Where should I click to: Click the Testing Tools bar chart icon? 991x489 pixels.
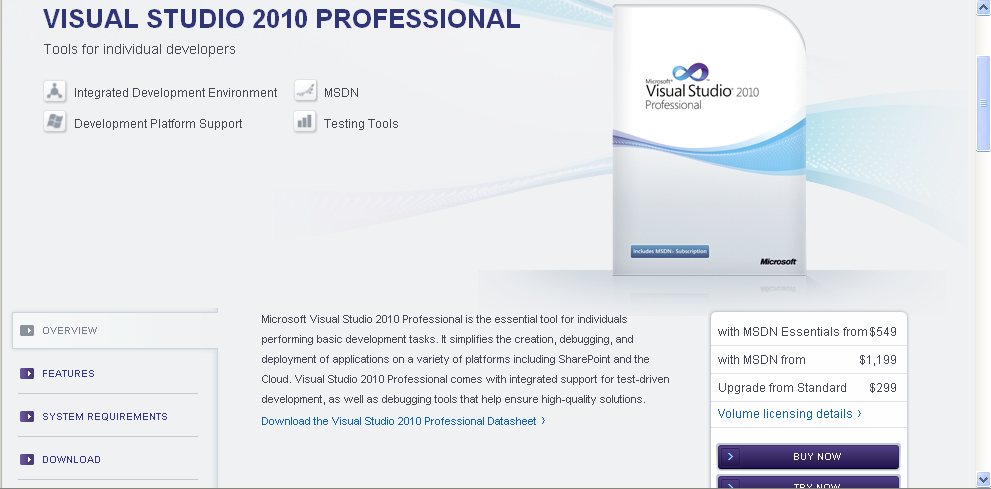point(305,121)
